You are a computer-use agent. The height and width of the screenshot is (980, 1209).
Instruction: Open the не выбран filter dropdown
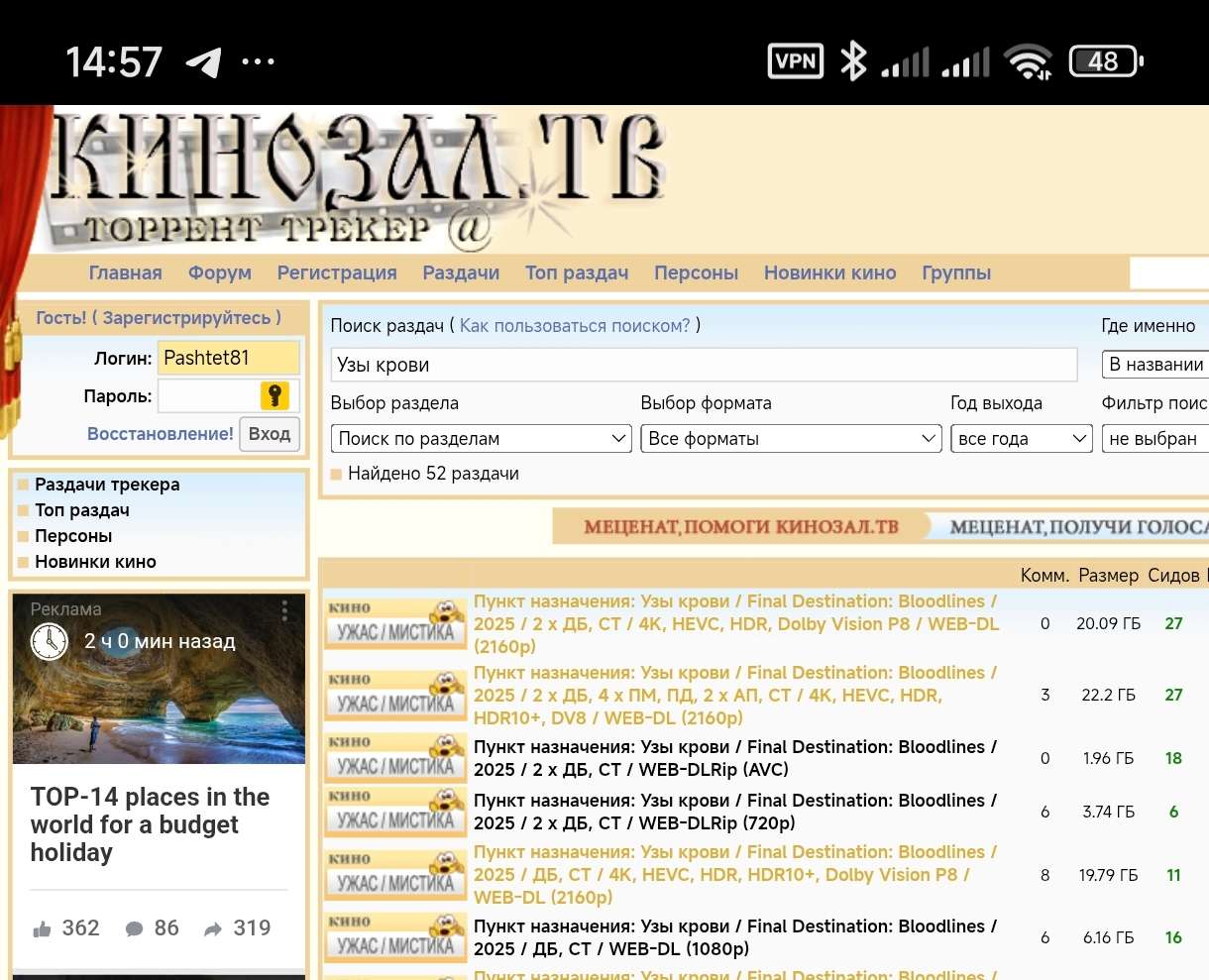[1154, 439]
